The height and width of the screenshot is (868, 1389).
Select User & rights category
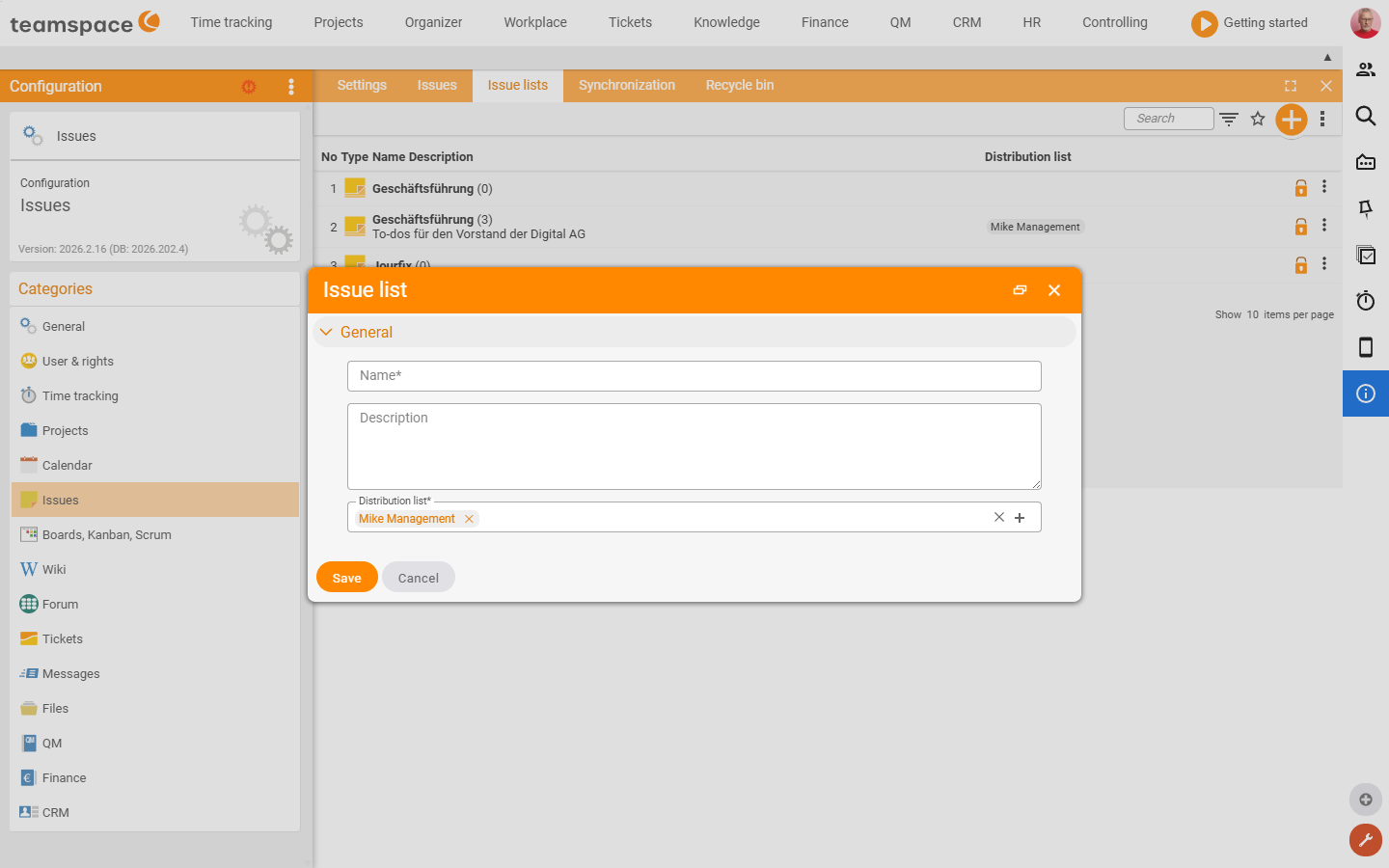[155, 361]
